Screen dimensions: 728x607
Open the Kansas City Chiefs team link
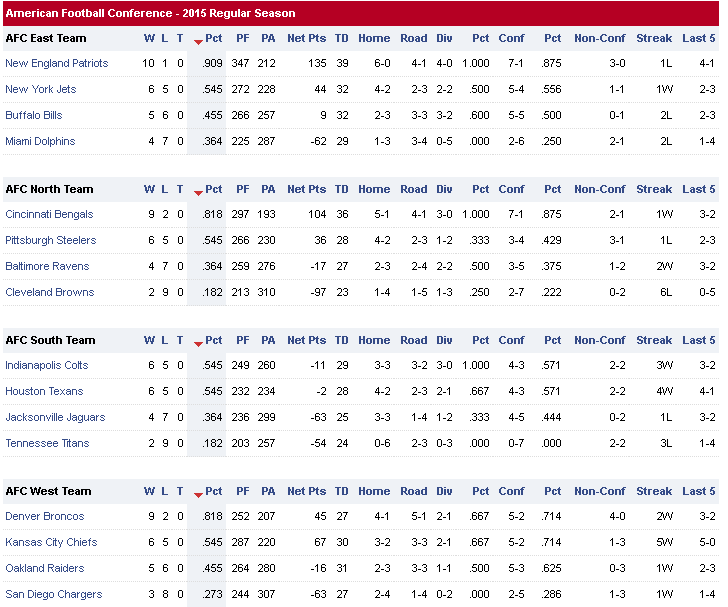click(51, 542)
